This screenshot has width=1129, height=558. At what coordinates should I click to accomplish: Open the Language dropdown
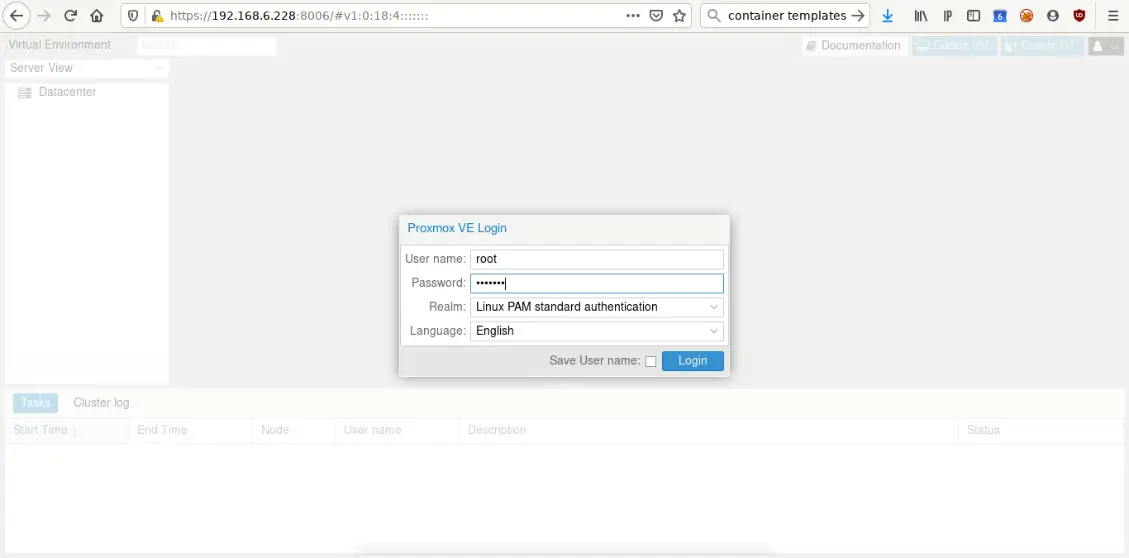coord(714,331)
